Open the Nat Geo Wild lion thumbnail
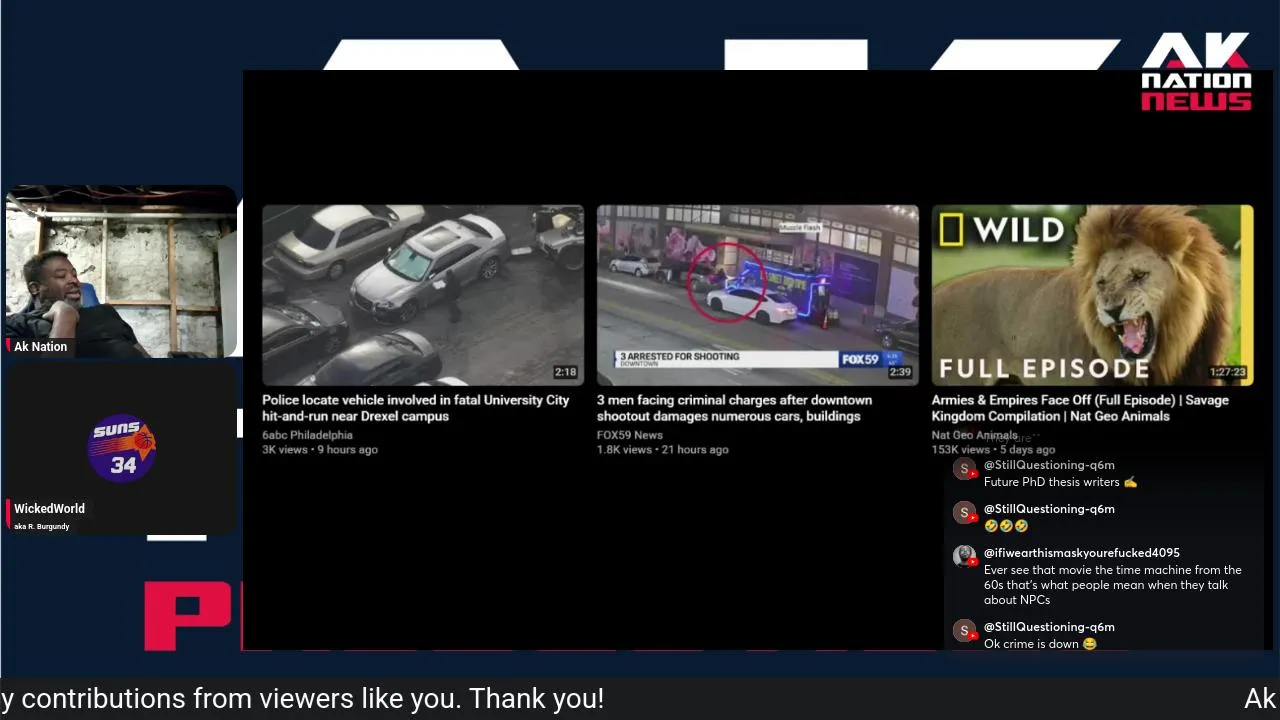Viewport: 1280px width, 720px height. coord(1092,295)
